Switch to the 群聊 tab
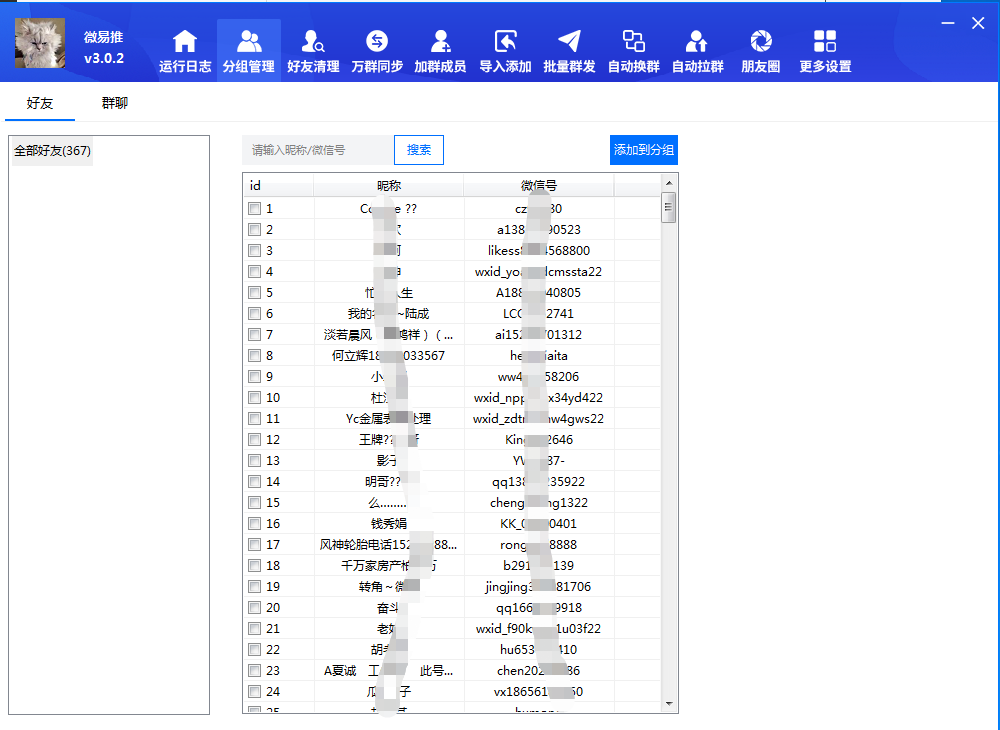 click(115, 103)
